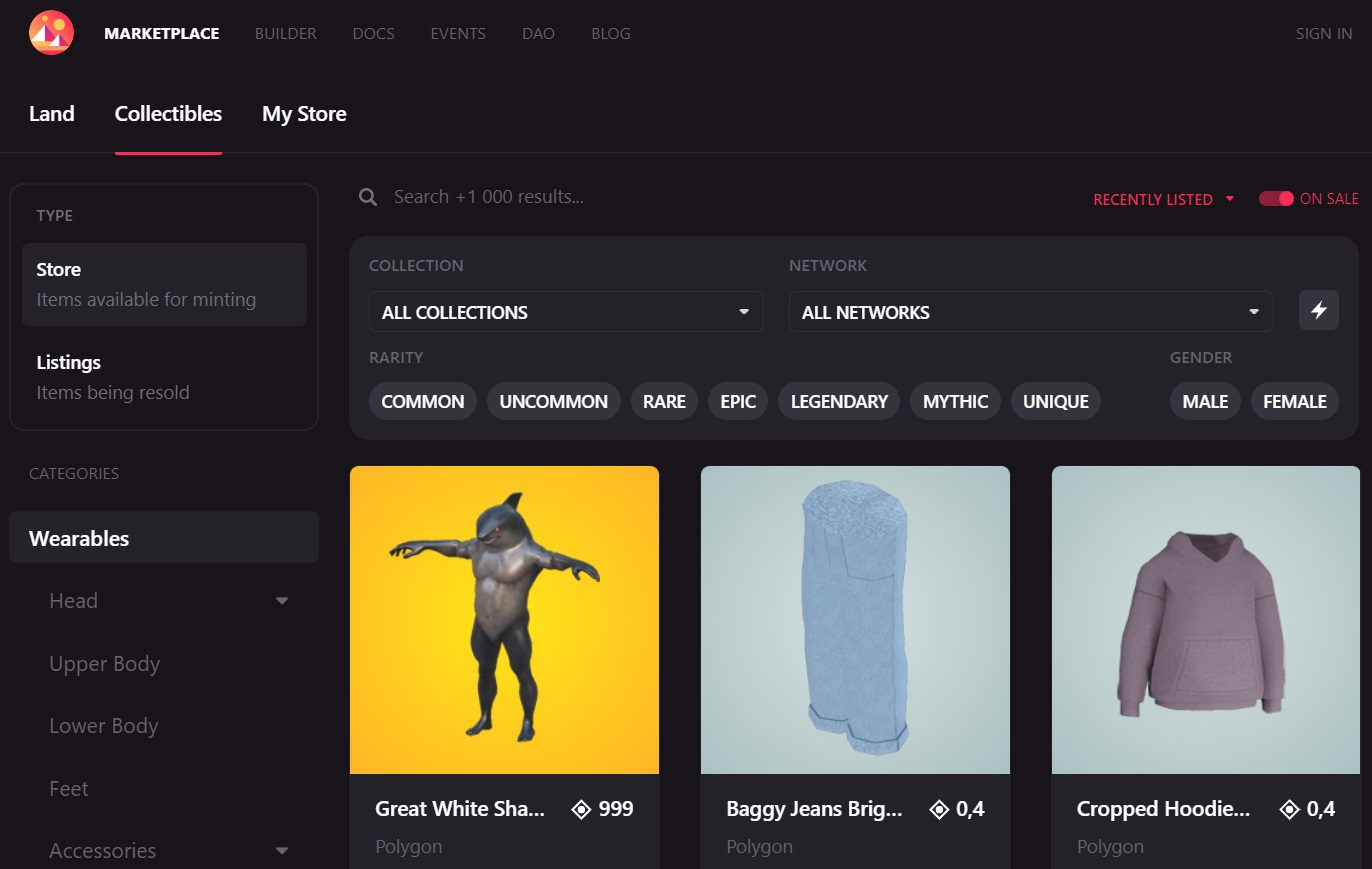The image size is (1372, 869).
Task: Select the Listings type option
Action: (164, 377)
